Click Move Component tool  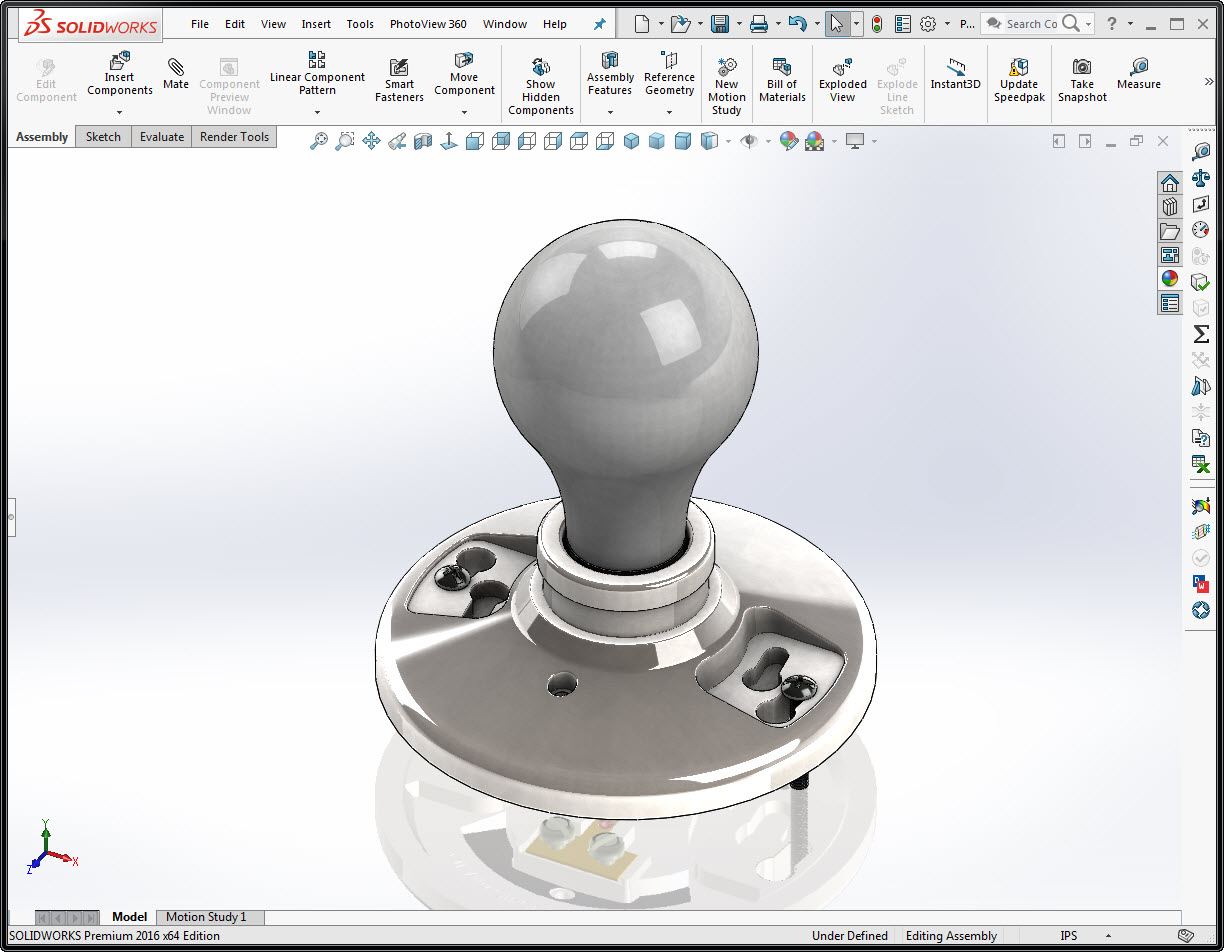464,74
